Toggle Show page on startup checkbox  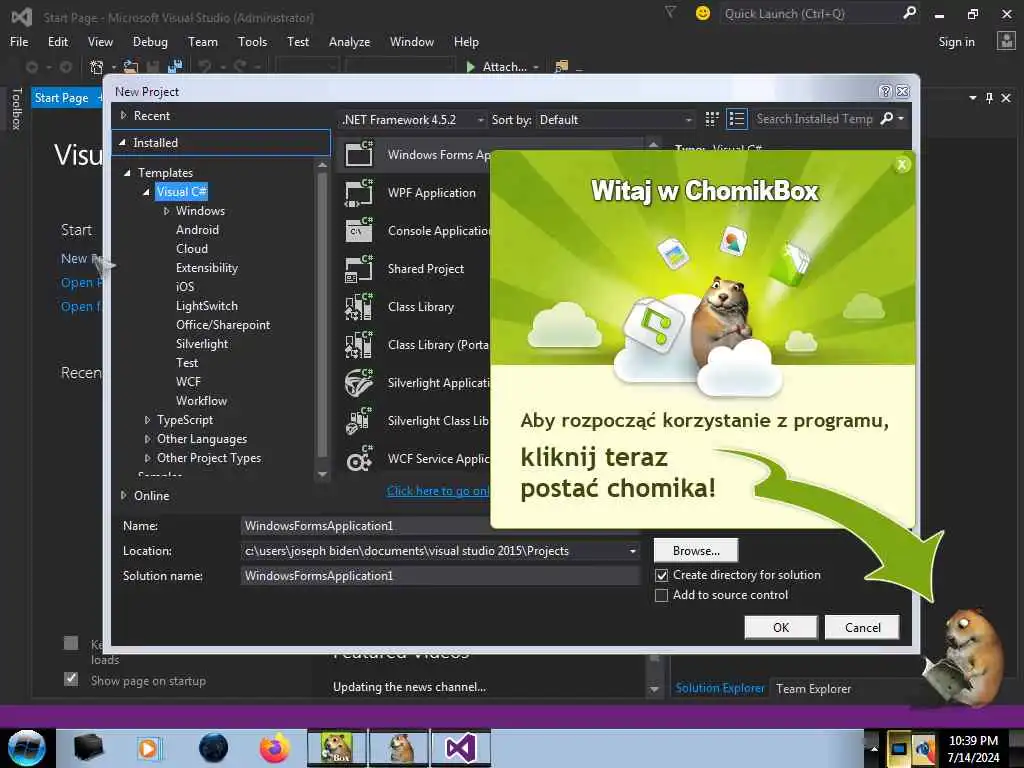click(71, 679)
